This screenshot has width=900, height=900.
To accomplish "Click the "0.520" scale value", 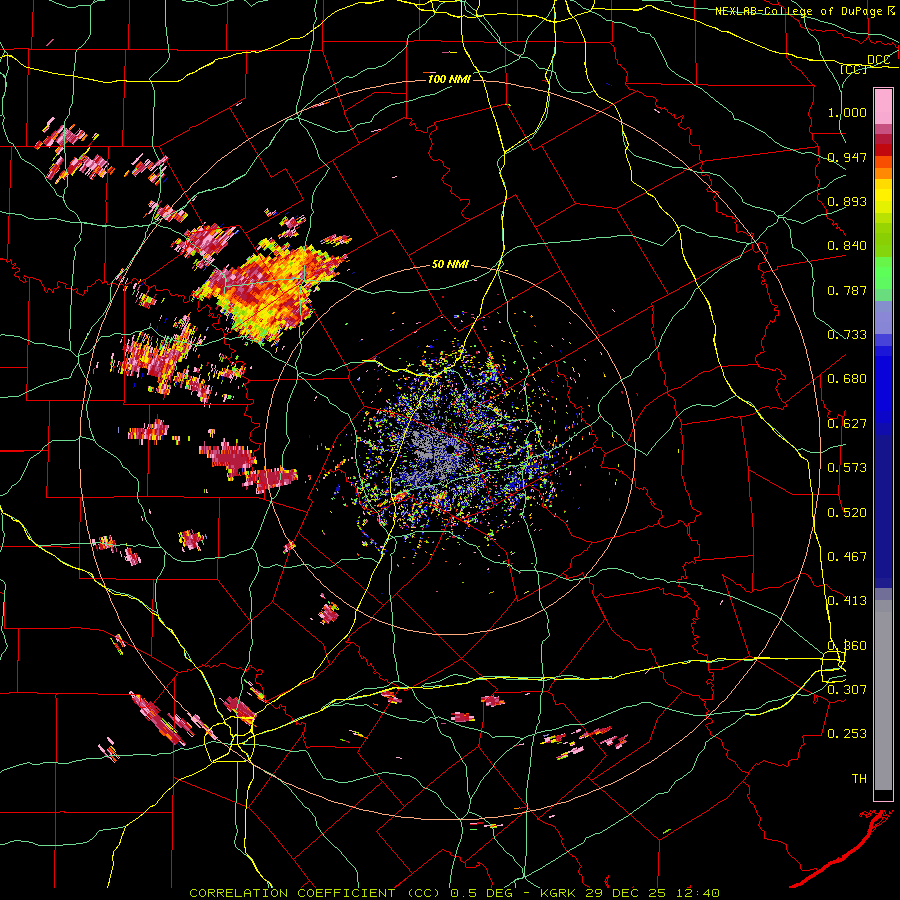I will pos(847,513).
